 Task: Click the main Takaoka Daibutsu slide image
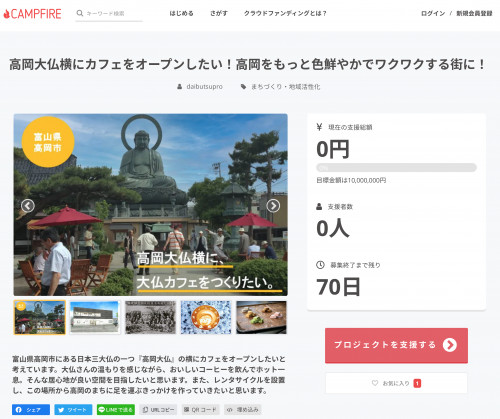pos(150,205)
